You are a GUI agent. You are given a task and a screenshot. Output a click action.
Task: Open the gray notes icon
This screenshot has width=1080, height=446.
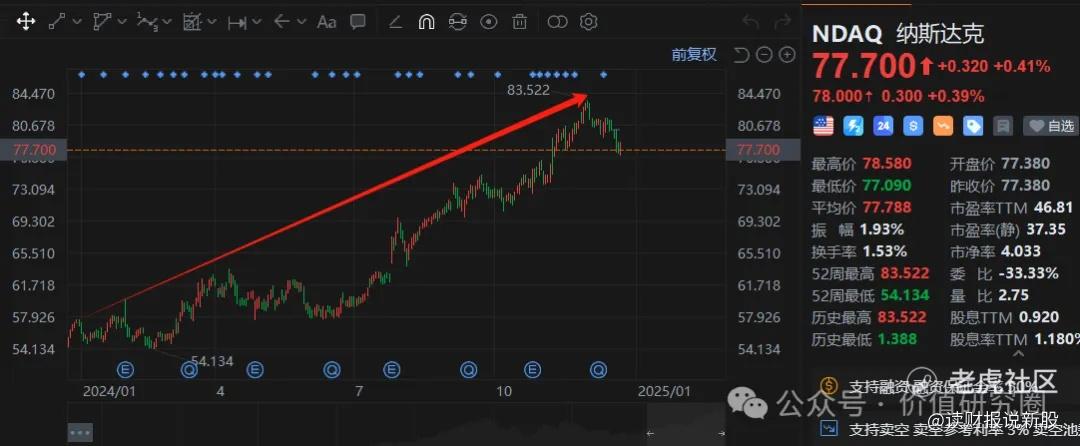1004,125
